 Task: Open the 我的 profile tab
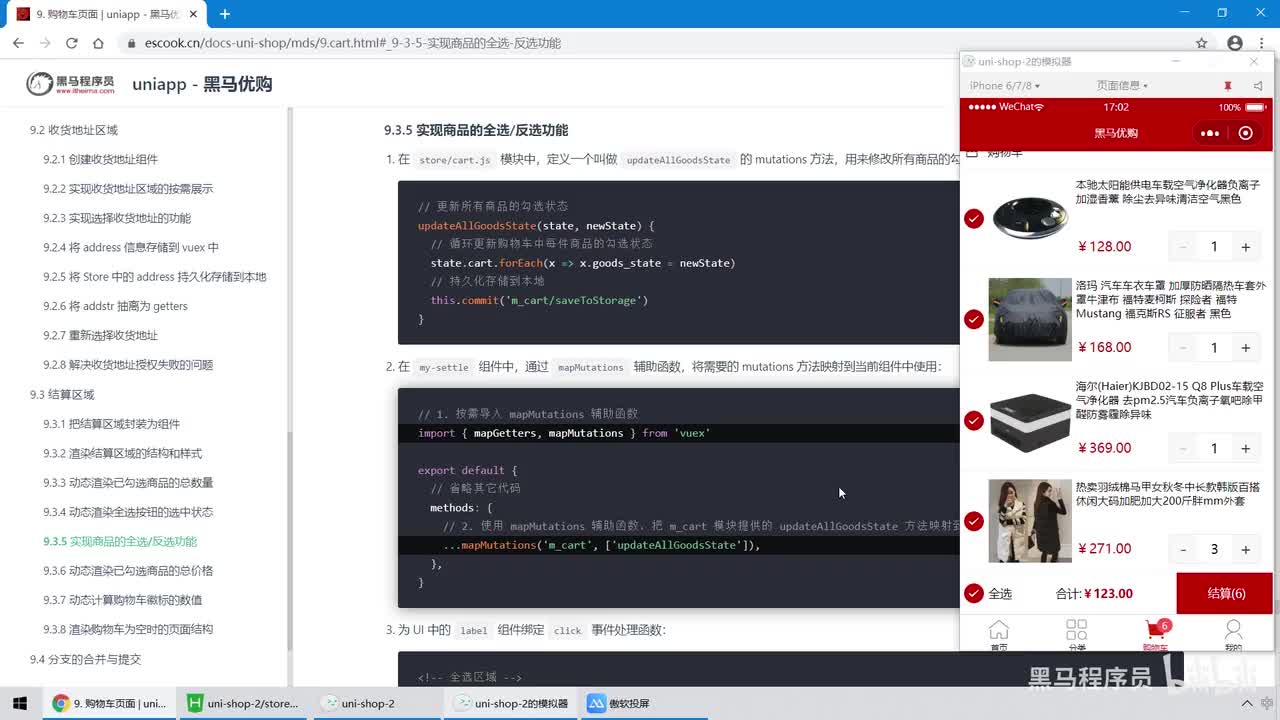click(x=1233, y=634)
